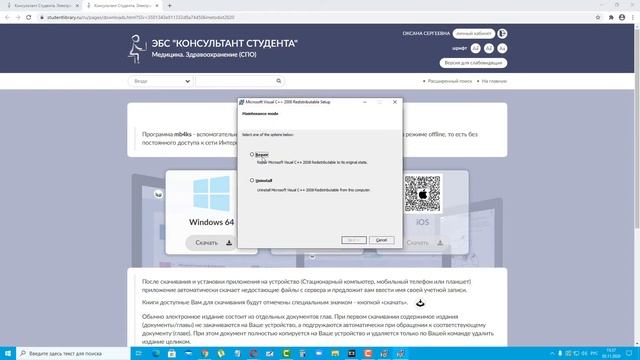Click the download icon after 'скачать' text

[420, 303]
